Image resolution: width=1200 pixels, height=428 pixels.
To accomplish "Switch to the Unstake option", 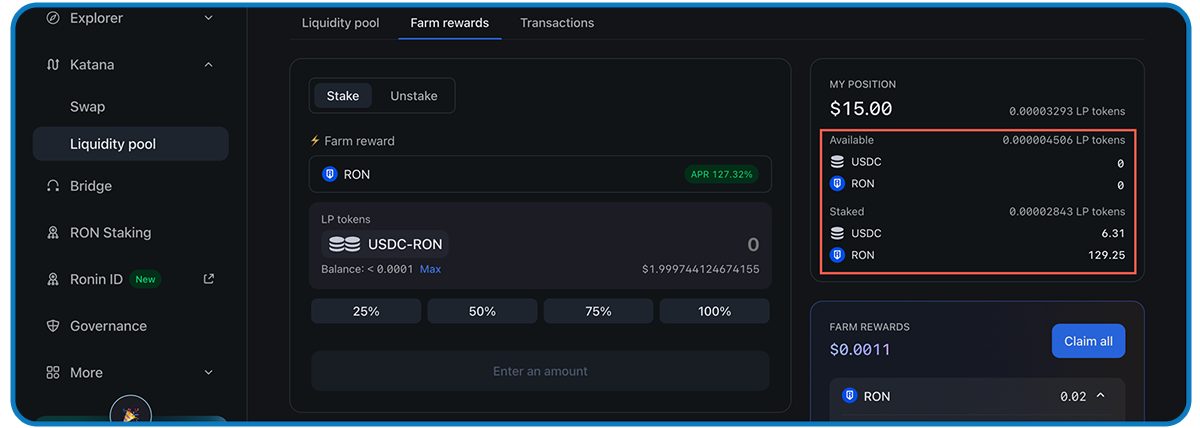I will (x=414, y=96).
